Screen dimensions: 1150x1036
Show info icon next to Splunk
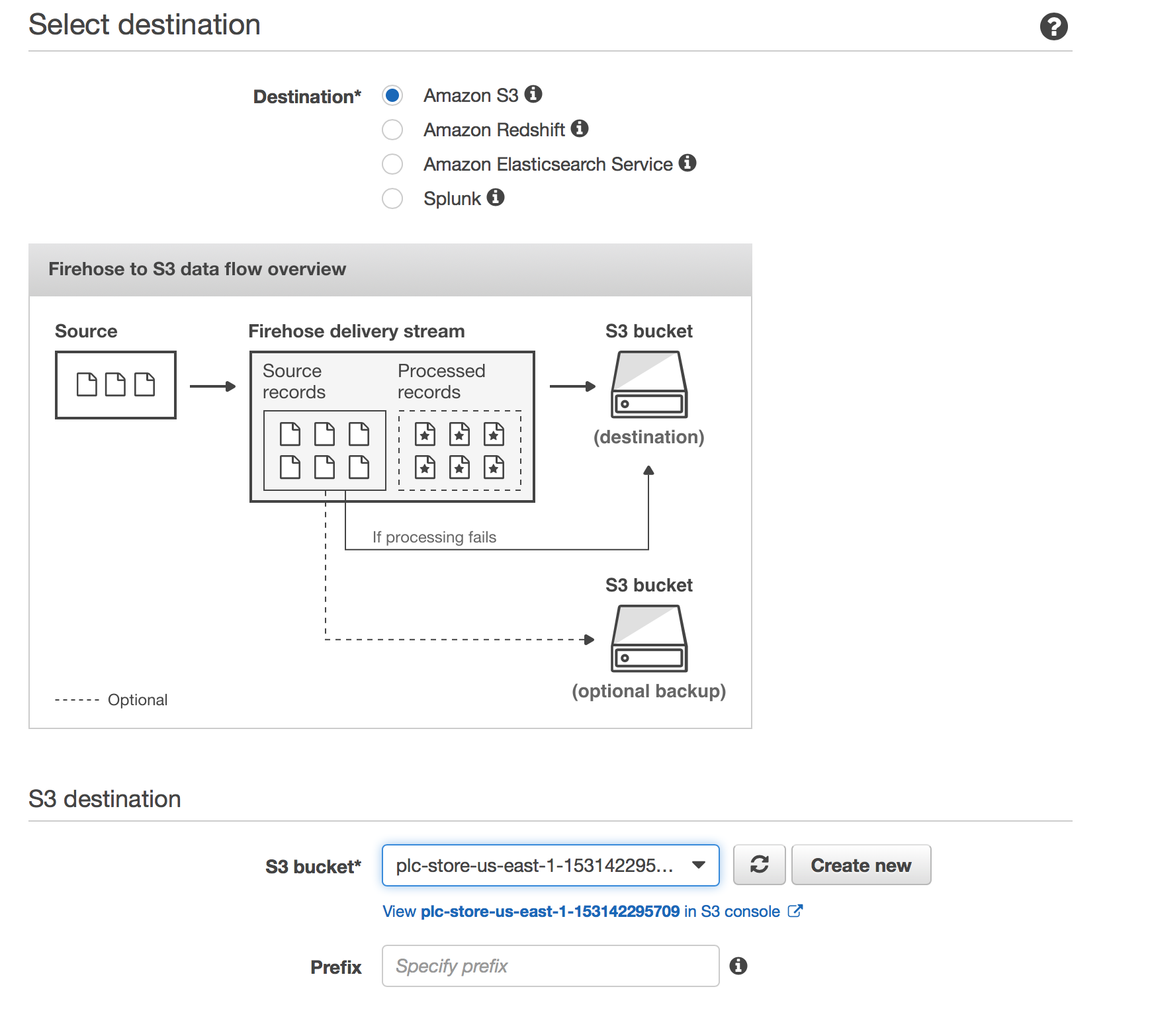[496, 197]
